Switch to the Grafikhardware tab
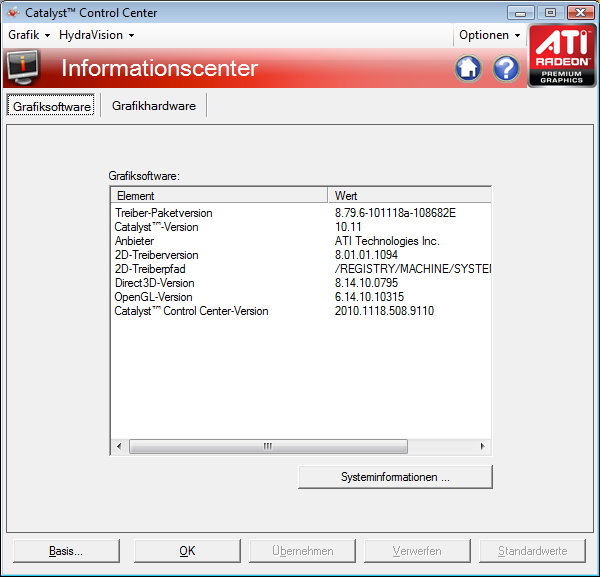The height and width of the screenshot is (577, 600). (154, 106)
